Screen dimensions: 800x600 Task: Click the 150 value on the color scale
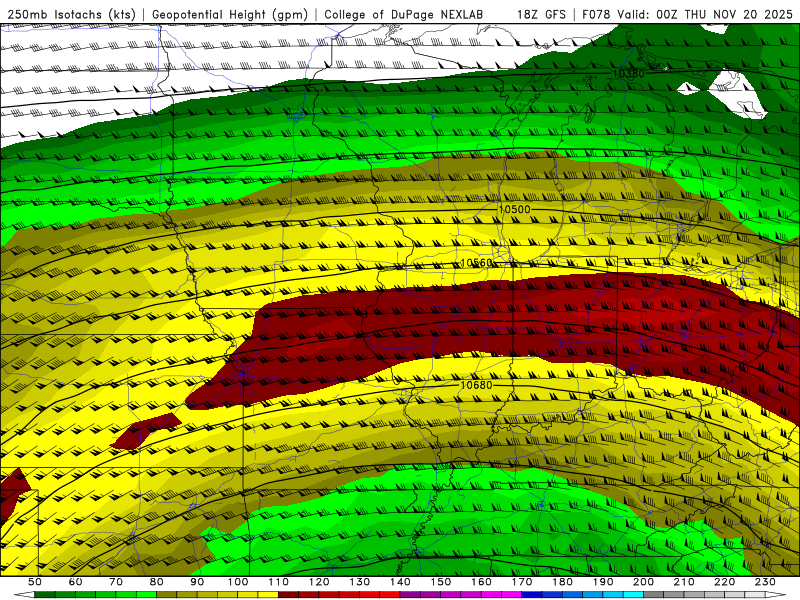click(x=441, y=582)
